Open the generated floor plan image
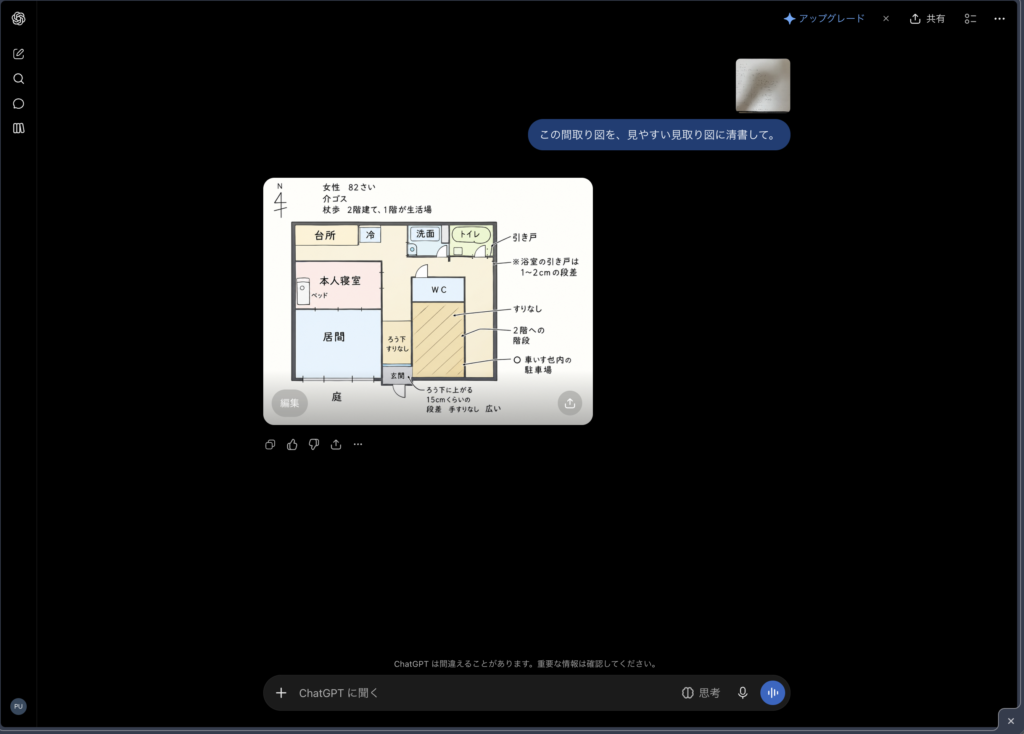The width and height of the screenshot is (1024, 734). tap(428, 301)
